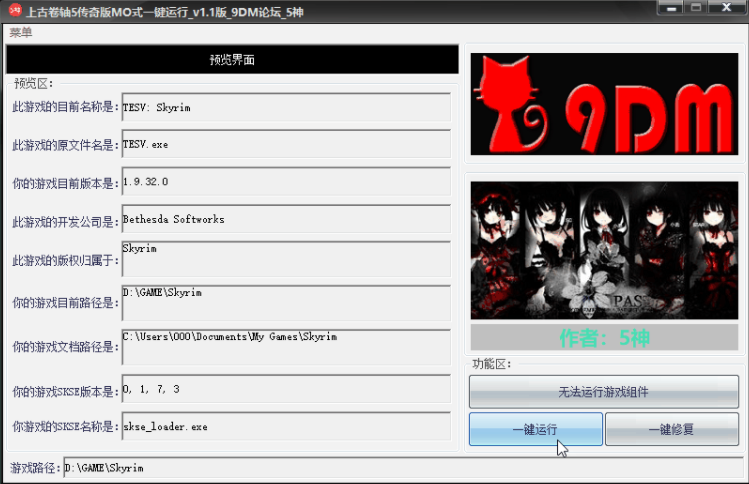Click the label 你游戏的SKSE名称是
This screenshot has height=484, width=749.
click(x=65, y=426)
